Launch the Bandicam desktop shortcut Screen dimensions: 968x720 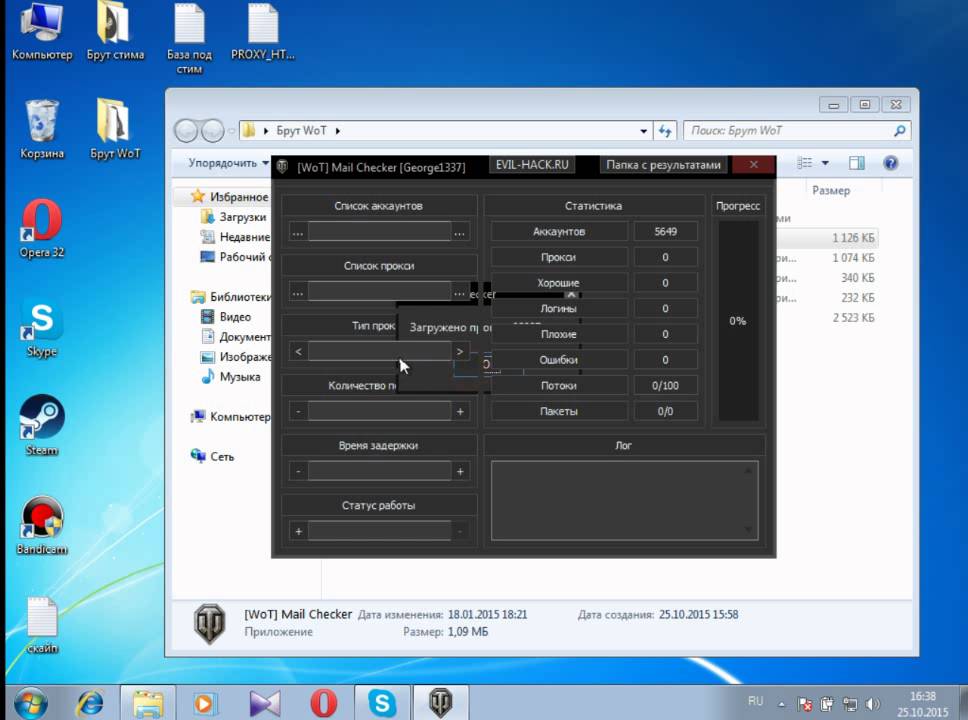coord(41,525)
